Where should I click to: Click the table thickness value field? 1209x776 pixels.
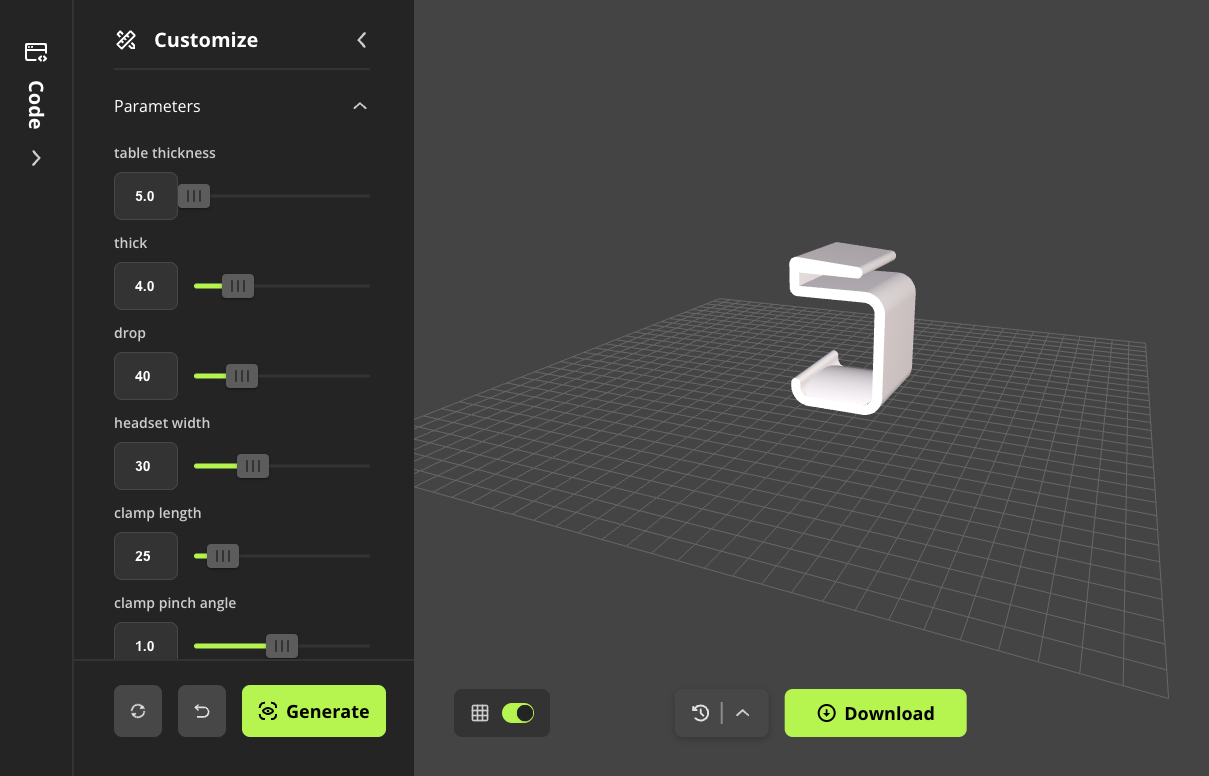(x=146, y=196)
